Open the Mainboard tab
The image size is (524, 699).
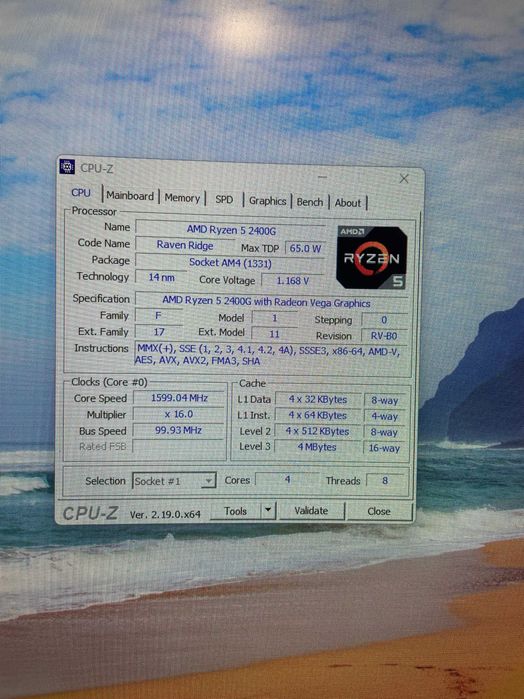tap(130, 196)
